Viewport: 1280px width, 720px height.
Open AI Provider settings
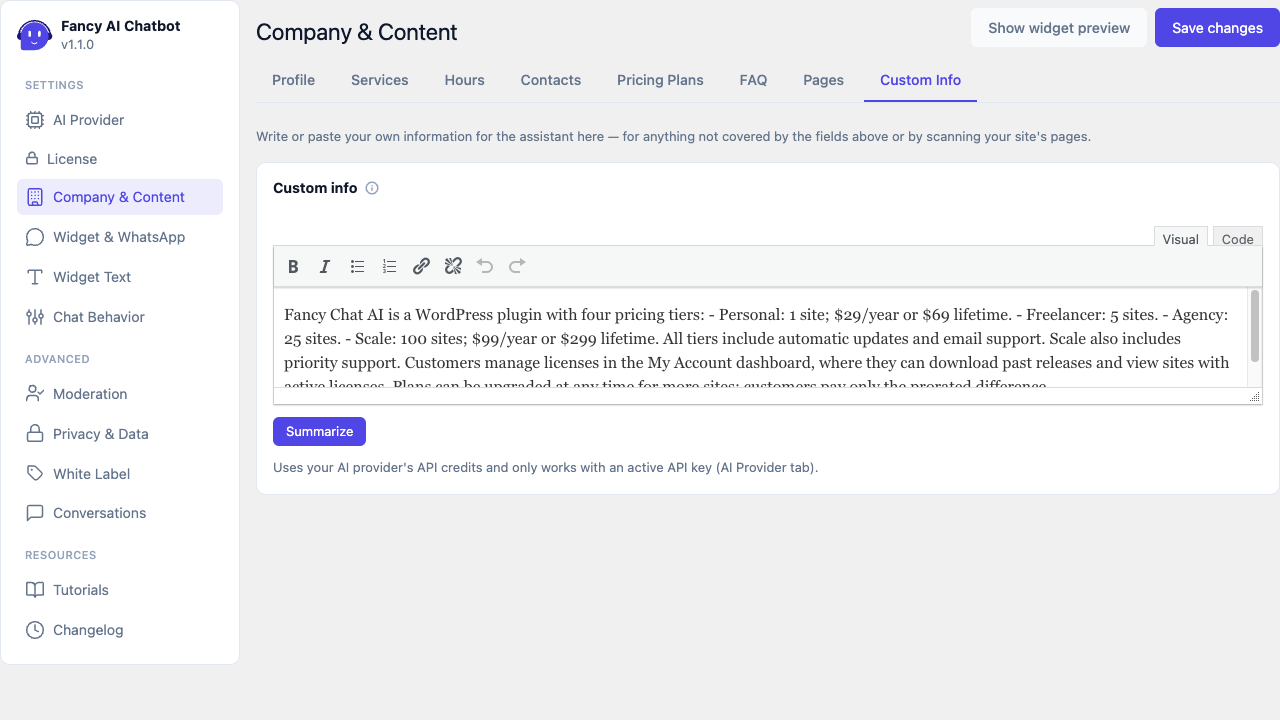(120, 120)
